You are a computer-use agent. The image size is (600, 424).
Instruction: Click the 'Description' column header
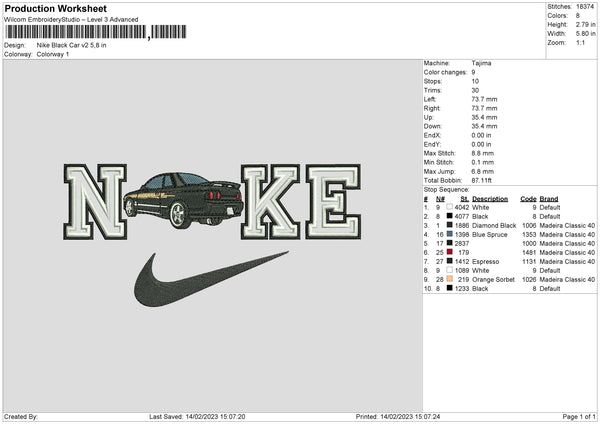[x=490, y=199]
